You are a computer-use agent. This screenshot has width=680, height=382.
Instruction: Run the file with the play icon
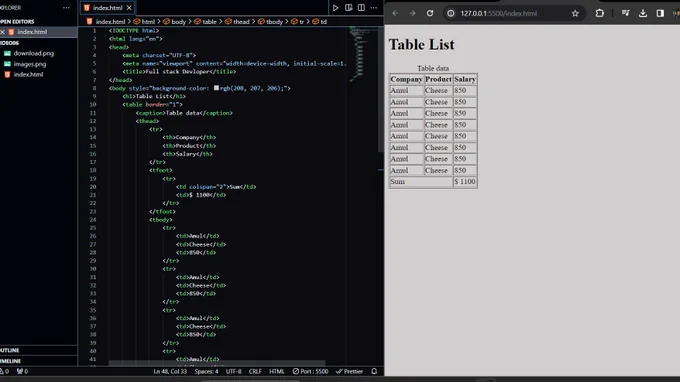pyautogui.click(x=335, y=8)
